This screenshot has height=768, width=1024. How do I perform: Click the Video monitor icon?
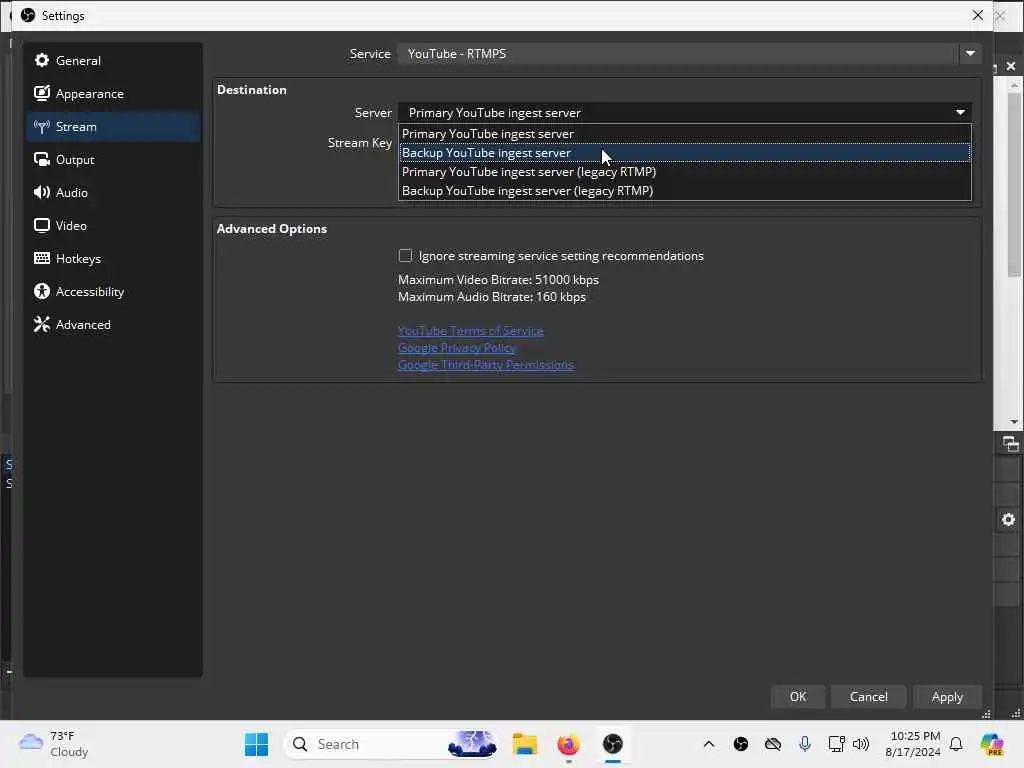42,225
